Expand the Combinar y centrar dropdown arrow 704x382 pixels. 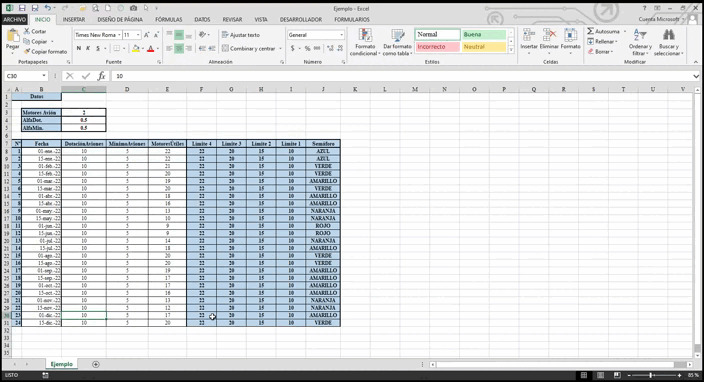280,48
